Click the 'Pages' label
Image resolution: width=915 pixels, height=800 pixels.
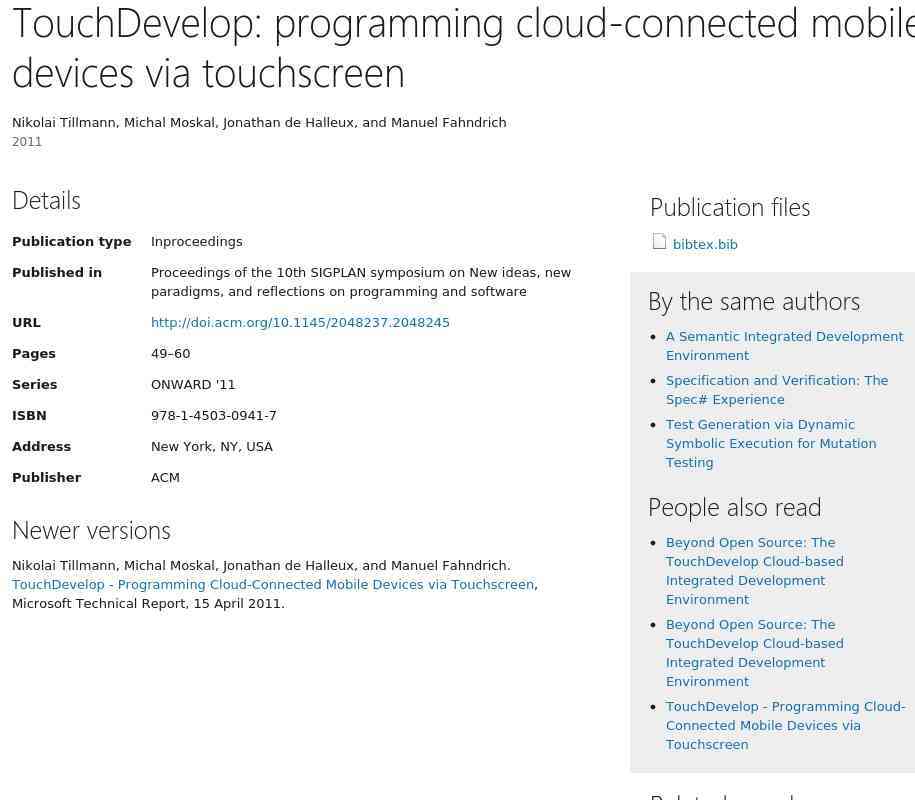(34, 354)
